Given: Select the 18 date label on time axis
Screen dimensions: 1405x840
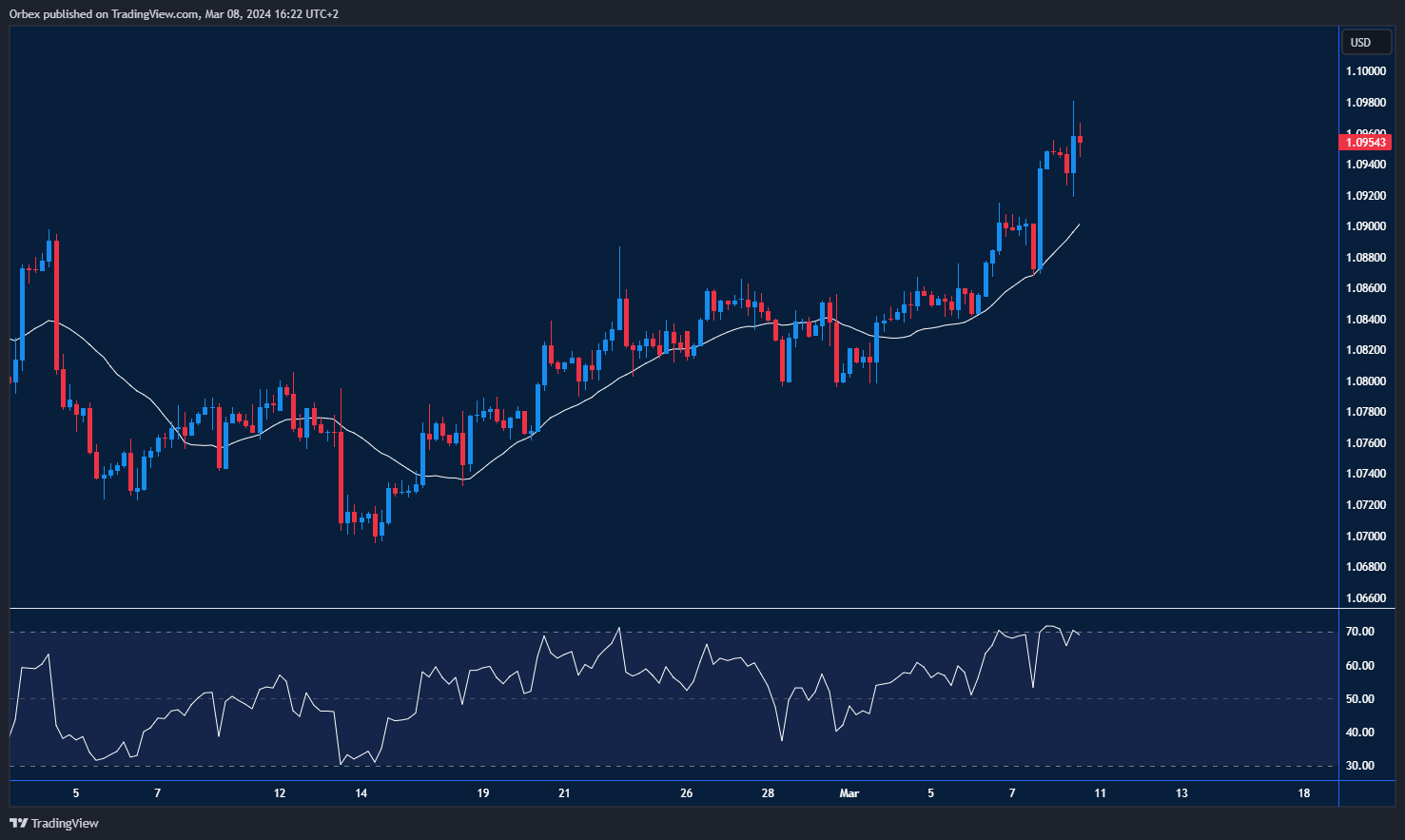Looking at the screenshot, I should (x=1303, y=793).
